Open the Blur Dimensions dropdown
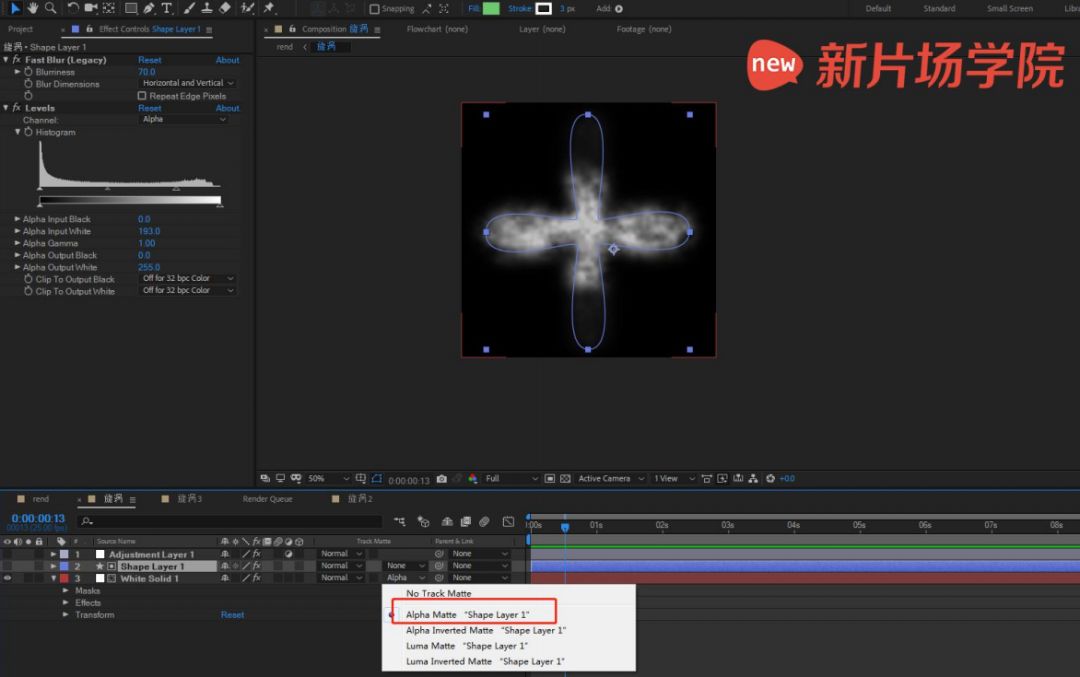 (x=187, y=84)
